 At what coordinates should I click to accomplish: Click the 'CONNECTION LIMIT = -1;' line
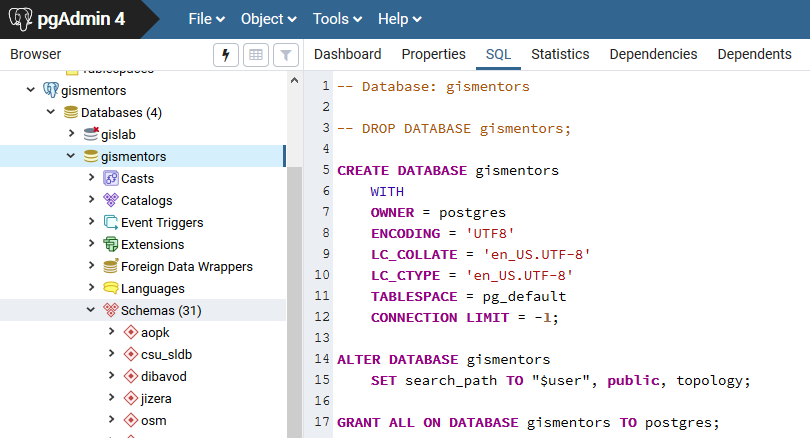[x=464, y=318]
